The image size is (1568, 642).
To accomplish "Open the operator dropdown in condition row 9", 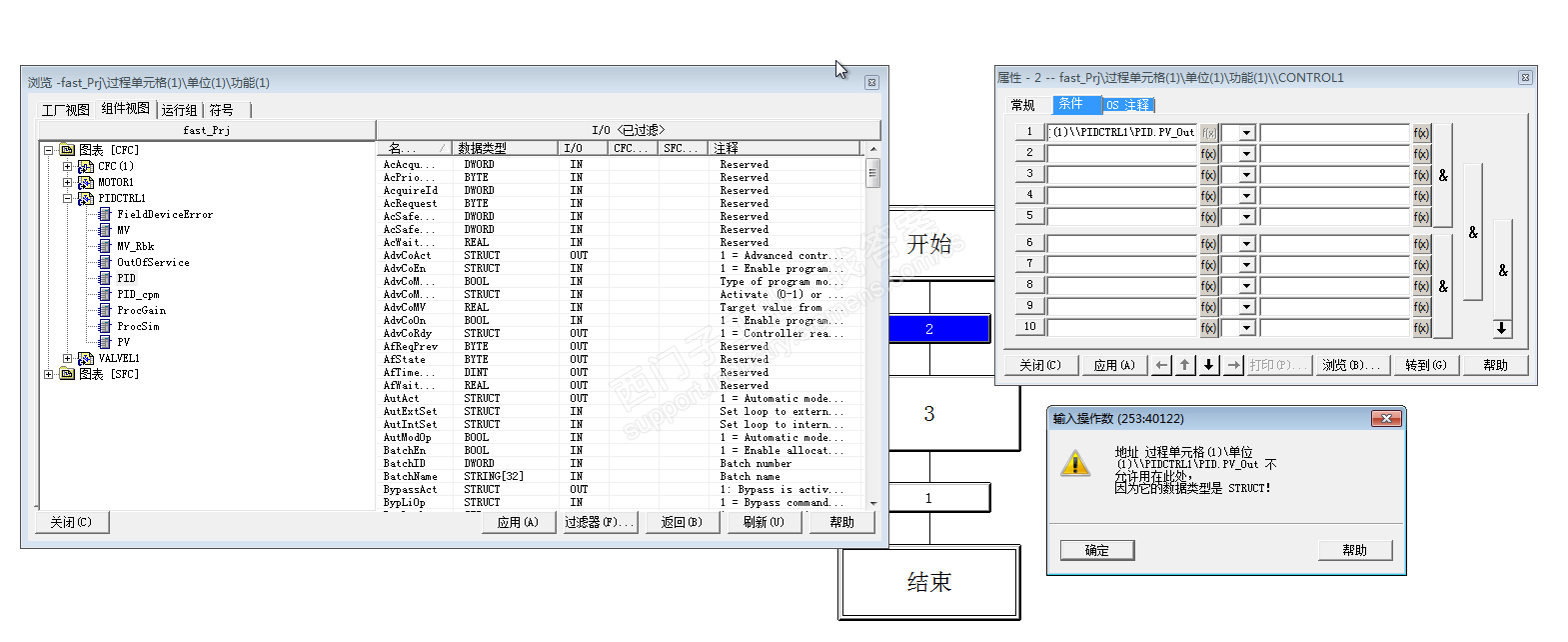I will click(1246, 307).
